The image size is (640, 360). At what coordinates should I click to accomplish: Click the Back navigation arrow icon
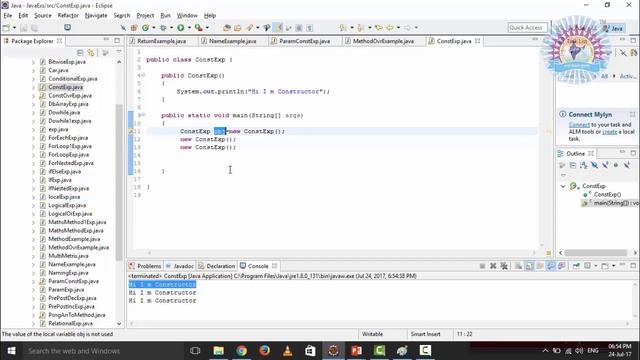click(x=390, y=28)
